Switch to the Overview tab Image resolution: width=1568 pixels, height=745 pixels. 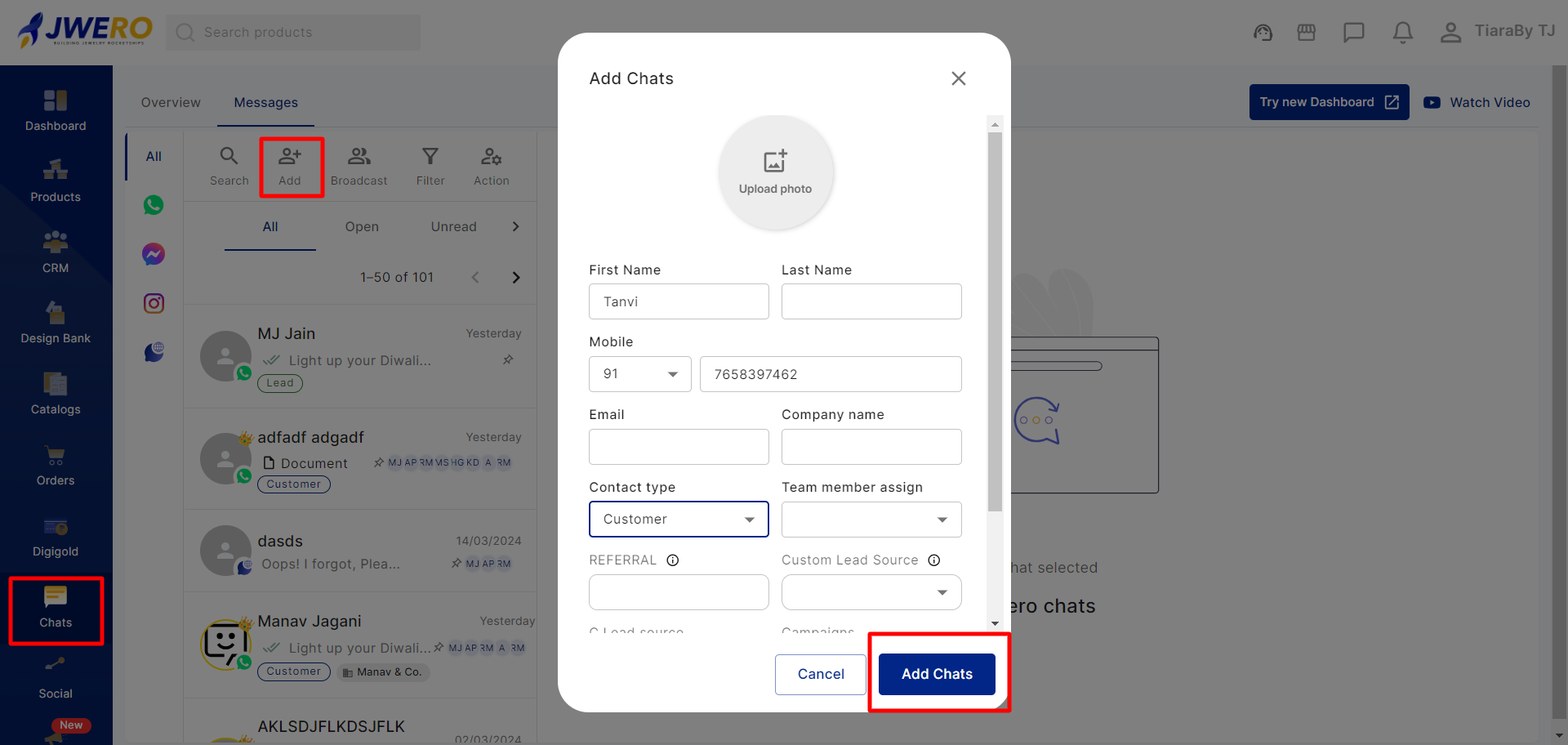pos(171,102)
